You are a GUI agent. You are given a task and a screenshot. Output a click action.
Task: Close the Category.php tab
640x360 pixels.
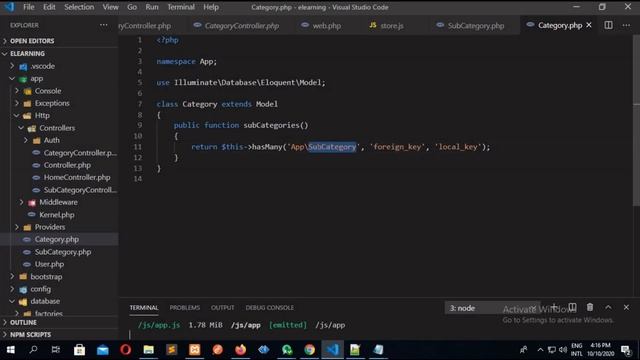[x=589, y=25]
